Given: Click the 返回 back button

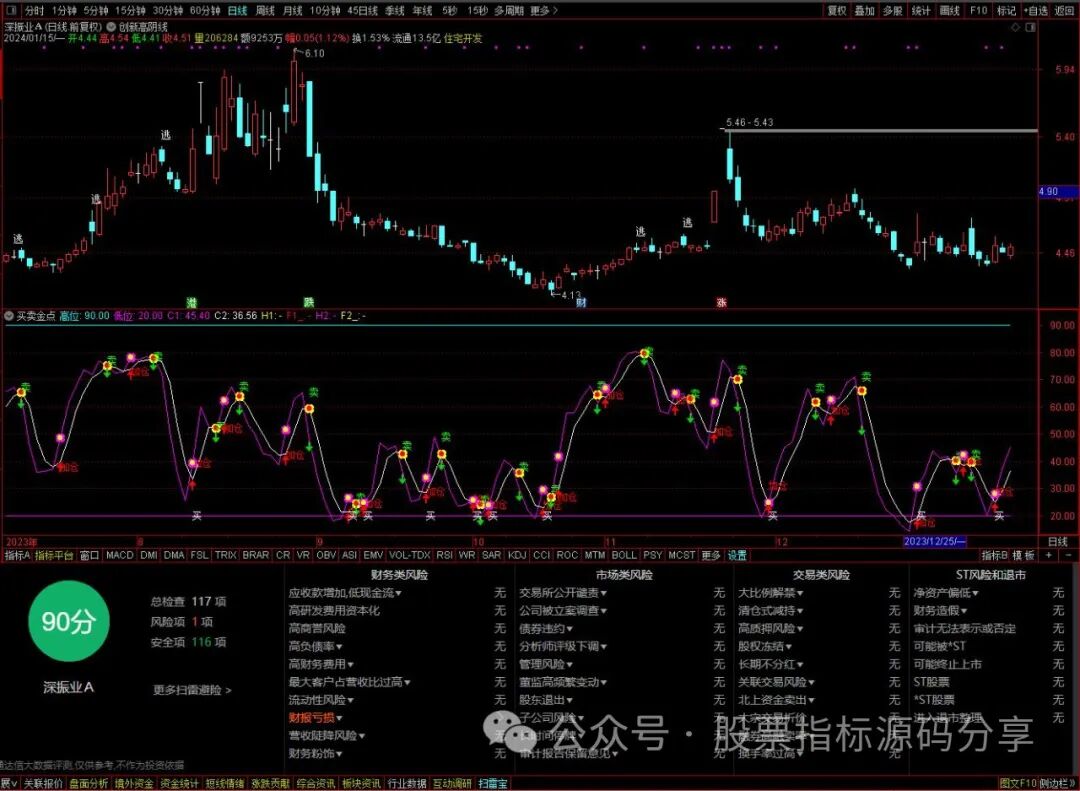Looking at the screenshot, I should coord(1065,10).
